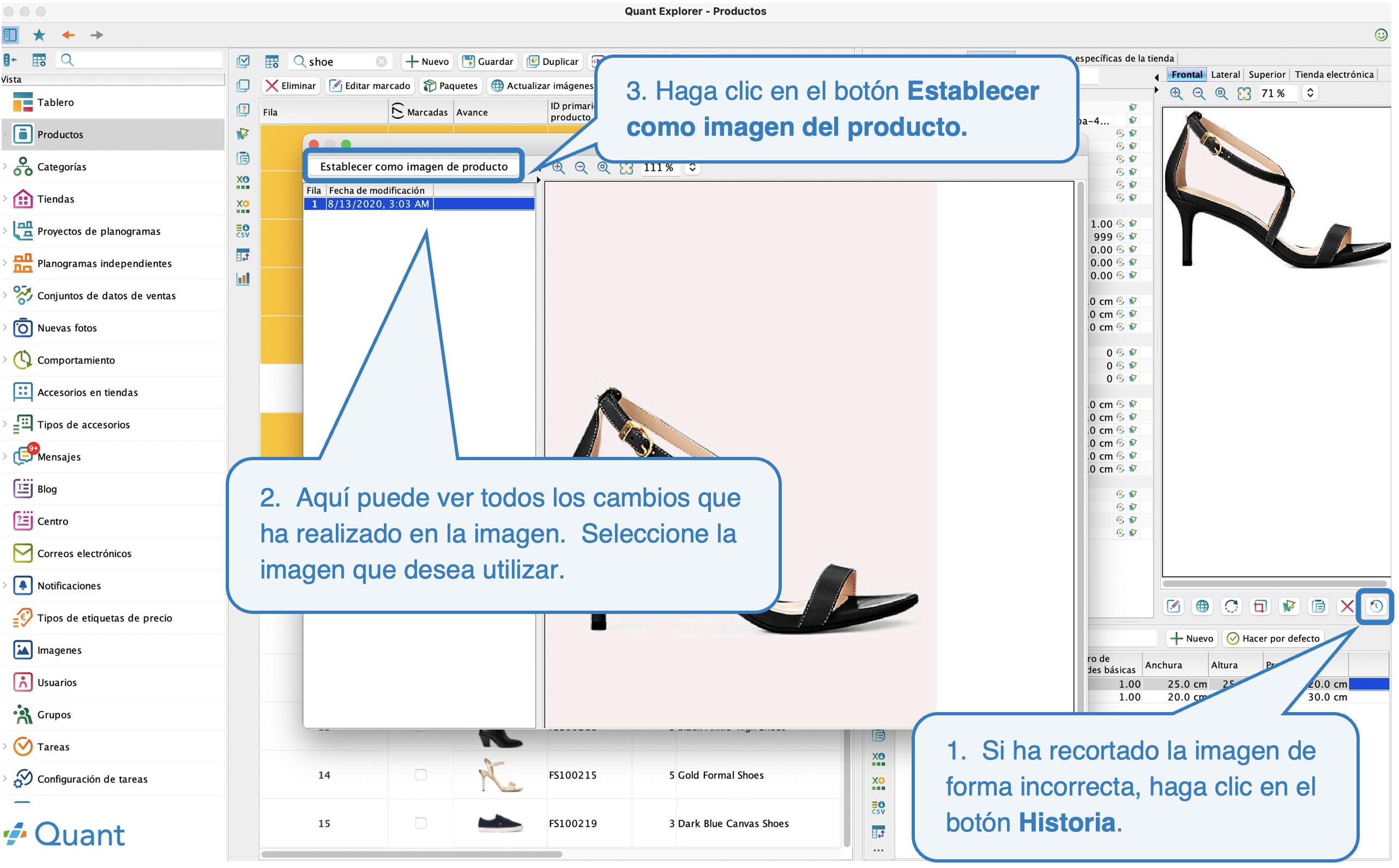Click the red X delete image icon
This screenshot has height=868, width=1399.
(1346, 606)
